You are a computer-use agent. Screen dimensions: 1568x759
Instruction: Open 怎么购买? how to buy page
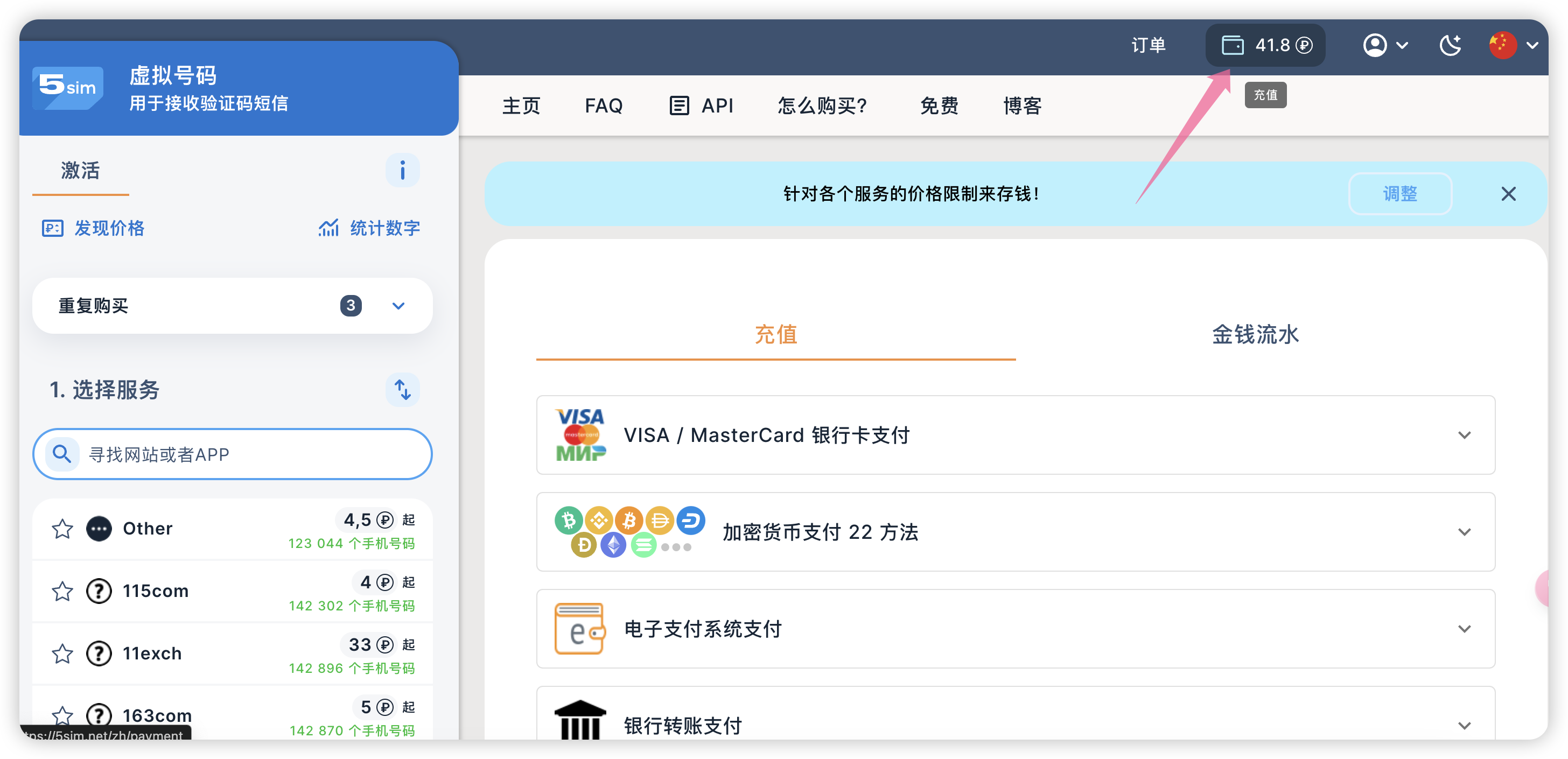coord(822,106)
